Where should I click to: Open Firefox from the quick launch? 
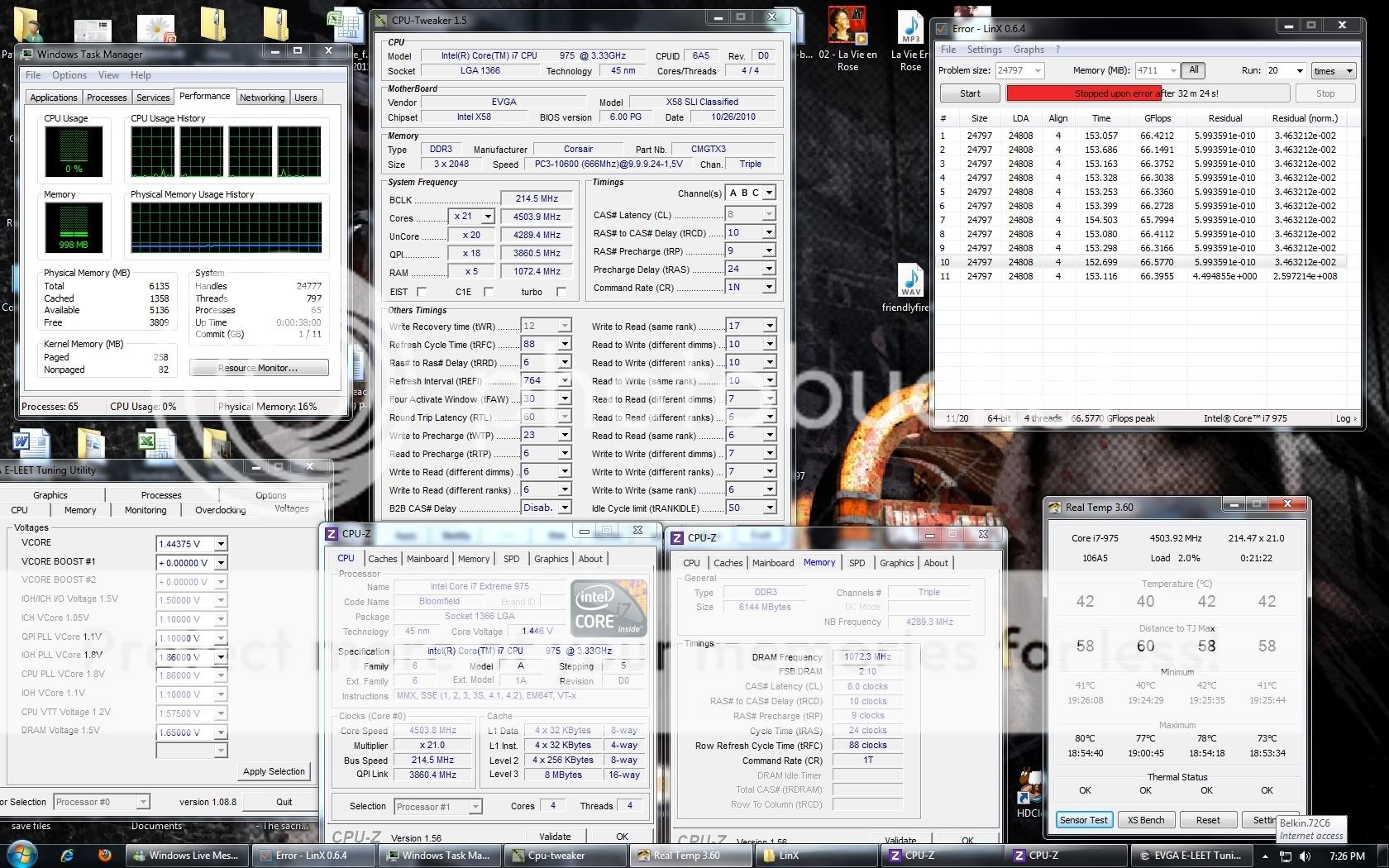(x=104, y=856)
